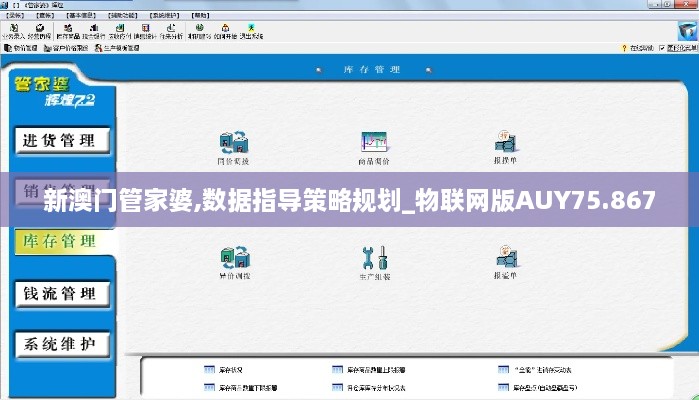Viewport: 699px width, 400px height.
Task: Switch to 钱流管理 in left sidebar
Action: click(62, 294)
